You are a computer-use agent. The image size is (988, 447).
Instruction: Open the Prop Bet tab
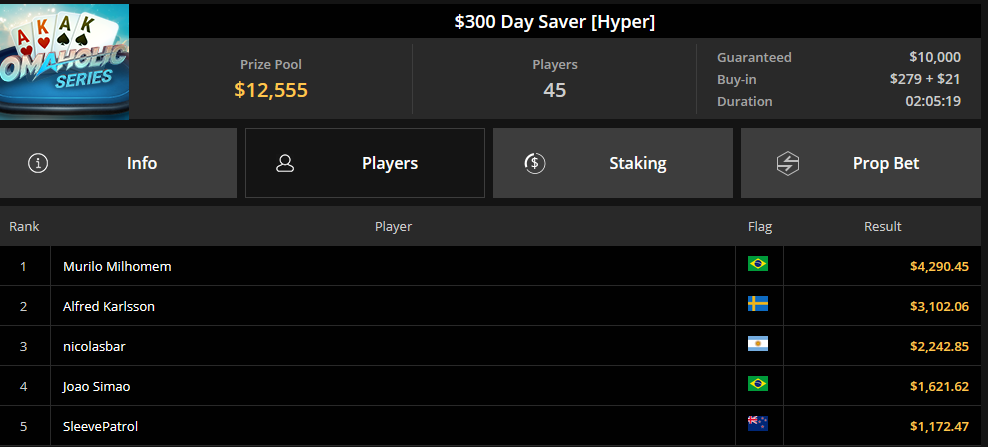click(861, 163)
